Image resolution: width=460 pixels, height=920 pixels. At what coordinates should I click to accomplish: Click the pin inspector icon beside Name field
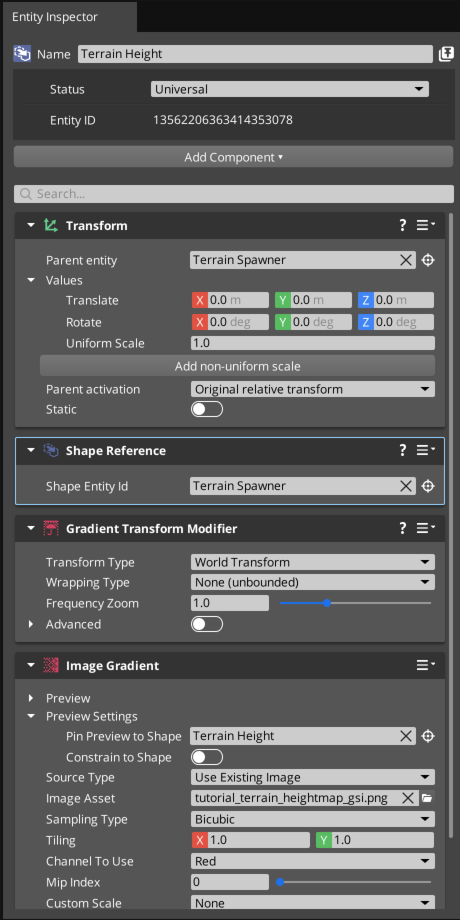pos(446,54)
